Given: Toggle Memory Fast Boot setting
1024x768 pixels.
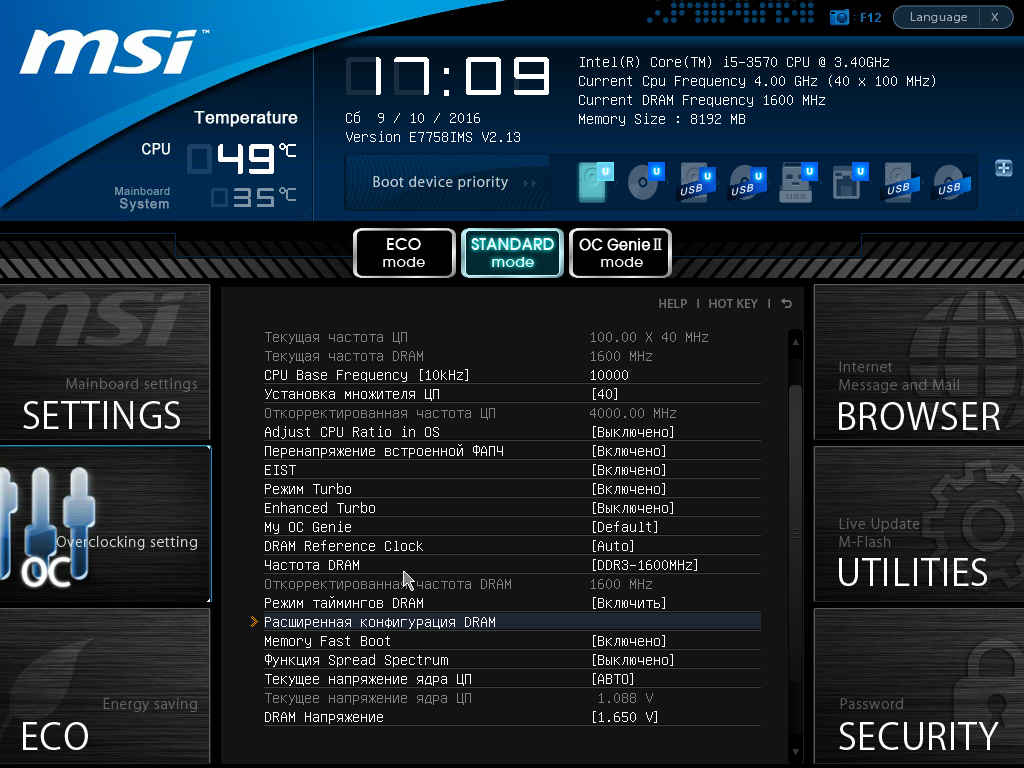Looking at the screenshot, I should tap(512, 641).
